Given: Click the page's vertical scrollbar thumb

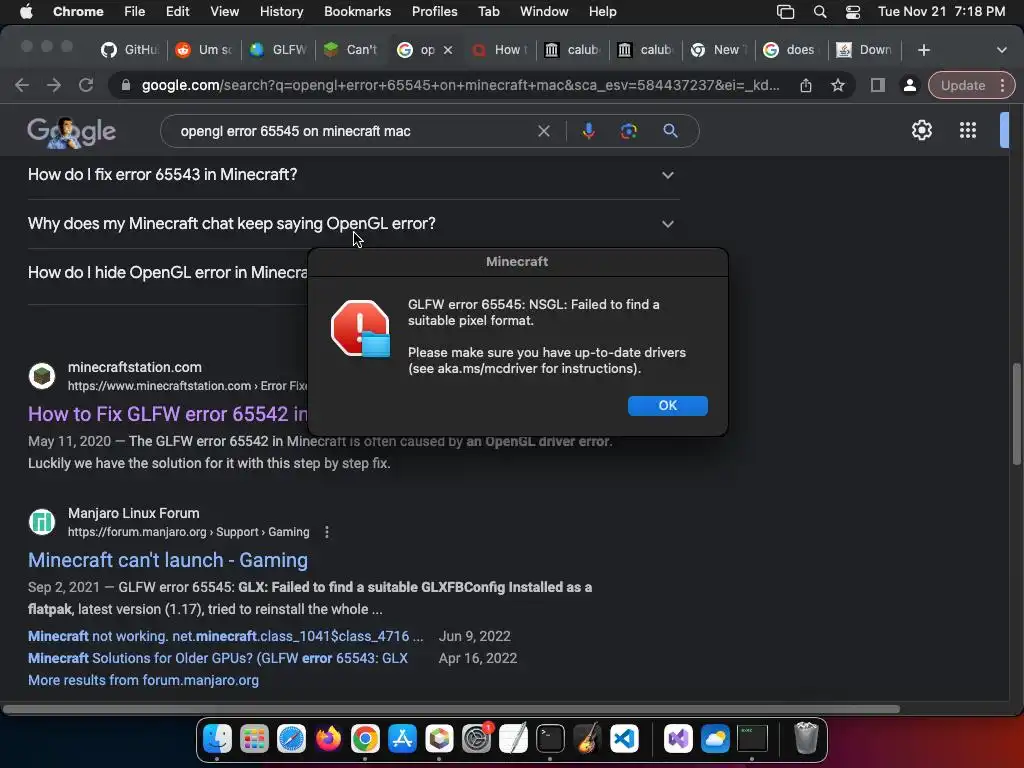Looking at the screenshot, I should [x=1016, y=413].
